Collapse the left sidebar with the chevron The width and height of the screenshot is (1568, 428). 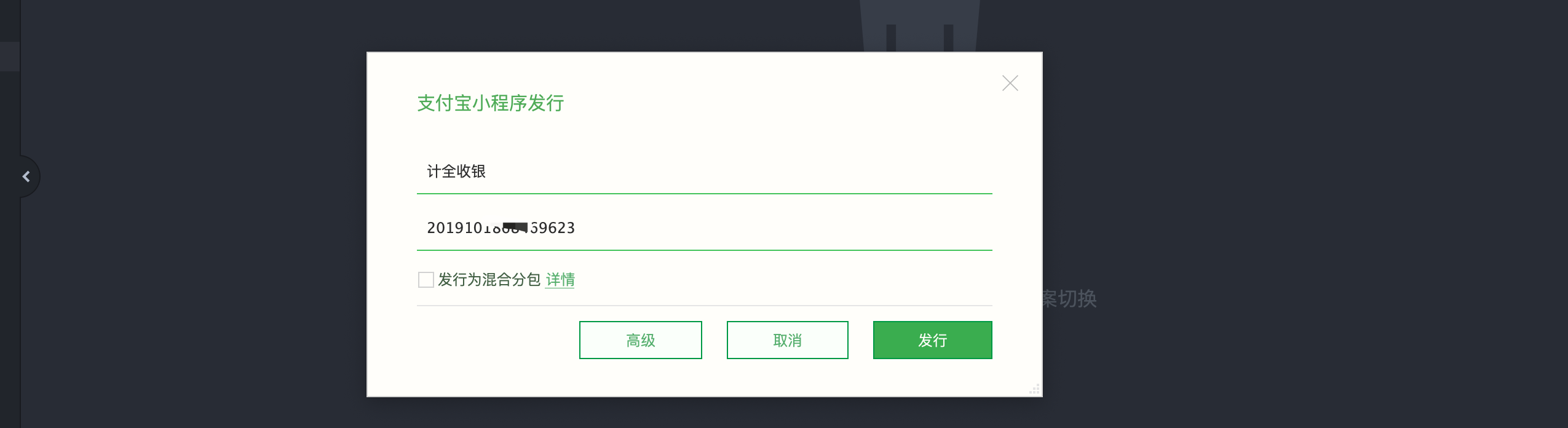[x=26, y=177]
